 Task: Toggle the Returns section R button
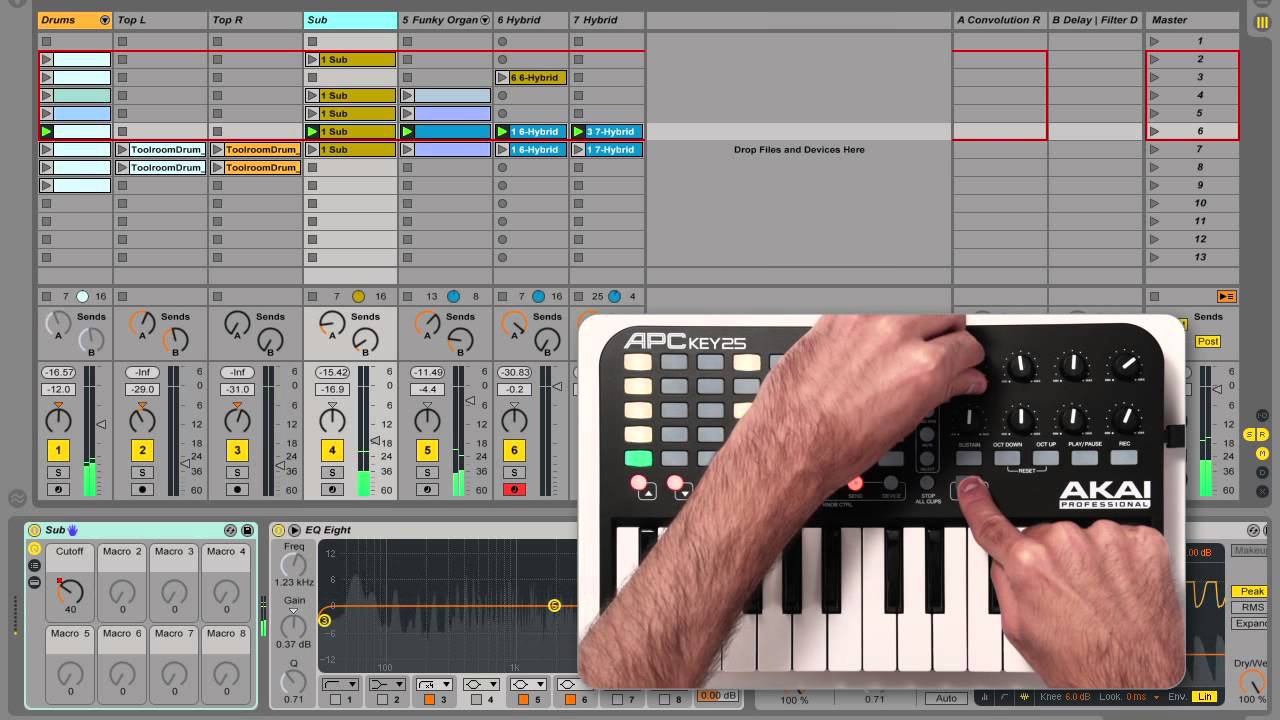pos(1262,435)
